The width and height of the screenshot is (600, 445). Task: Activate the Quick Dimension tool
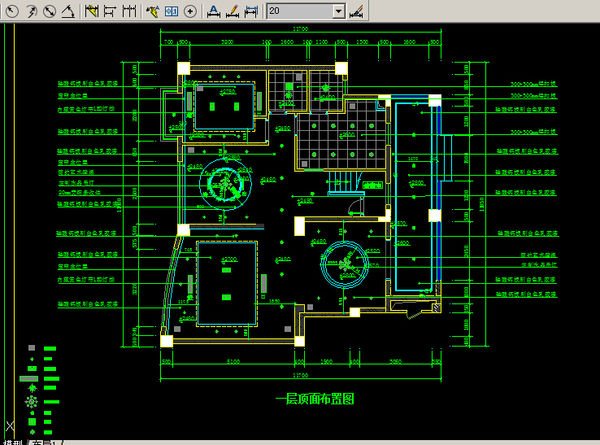pyautogui.click(x=90, y=11)
